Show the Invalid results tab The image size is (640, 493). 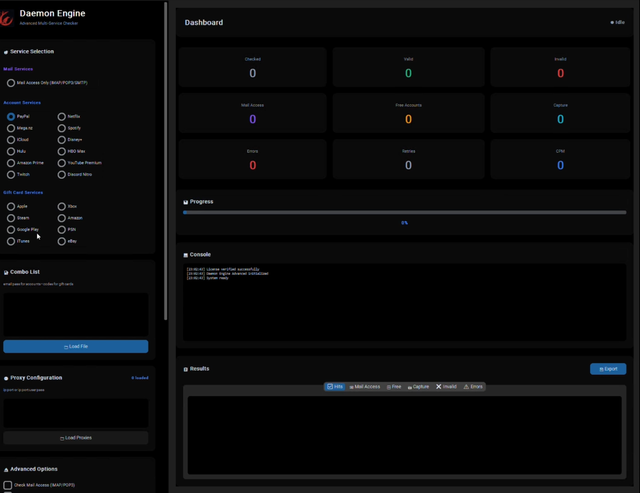point(446,386)
